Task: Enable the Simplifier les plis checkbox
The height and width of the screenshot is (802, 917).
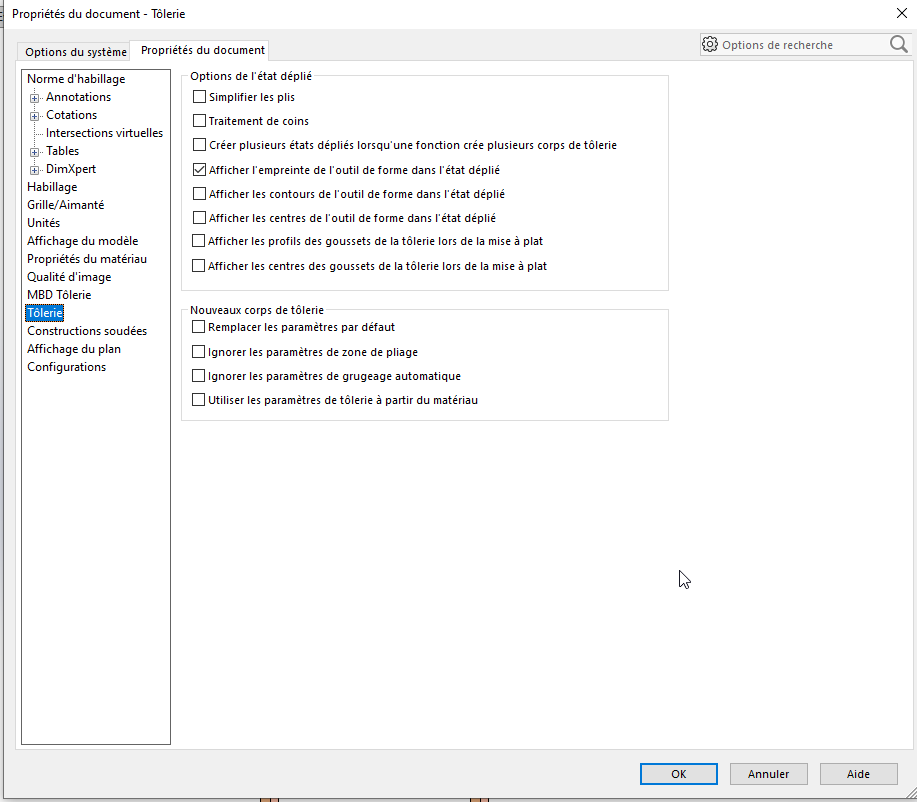Action: [x=199, y=98]
